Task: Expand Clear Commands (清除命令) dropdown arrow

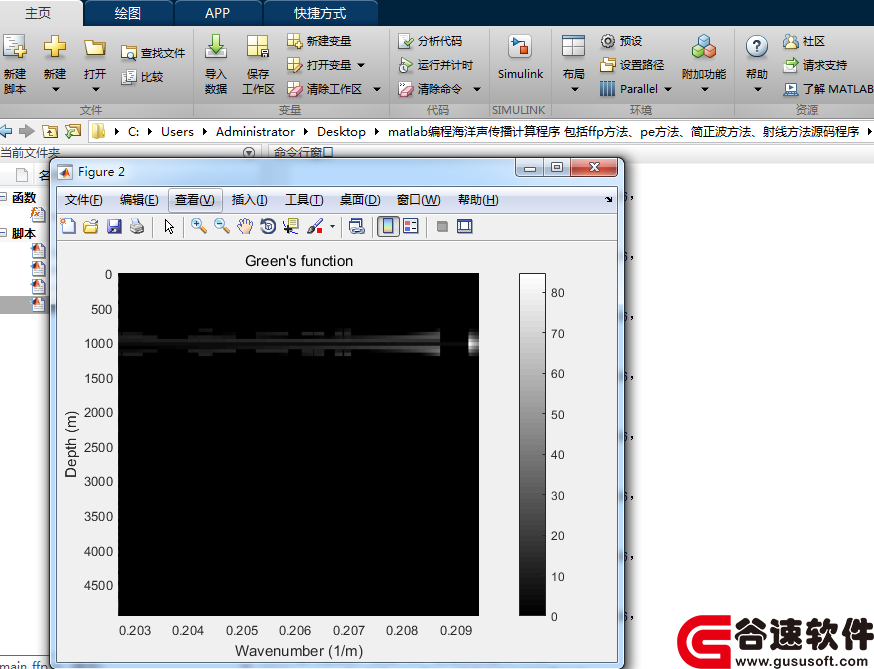Action: point(477,89)
